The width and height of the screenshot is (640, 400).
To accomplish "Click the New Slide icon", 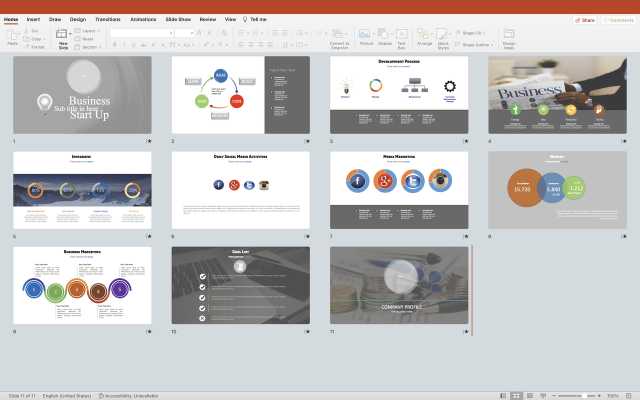I will 63,35.
